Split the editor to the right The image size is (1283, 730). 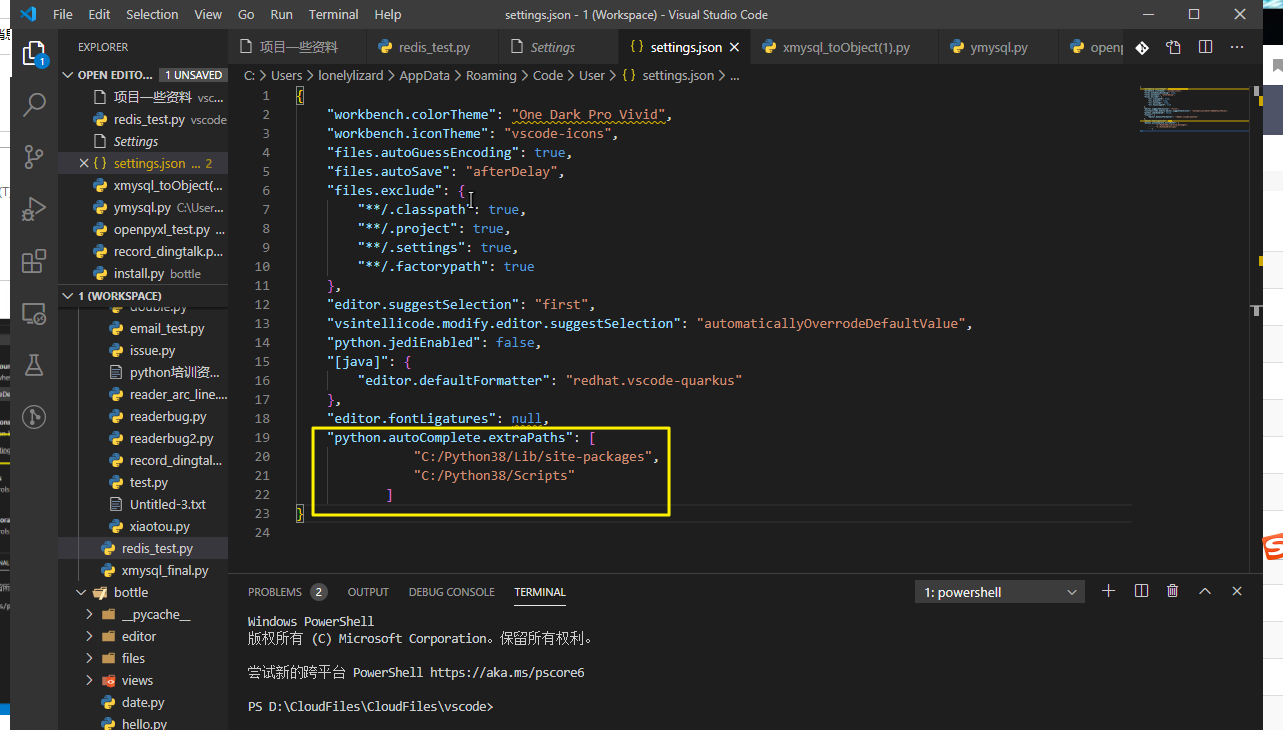tap(1205, 47)
